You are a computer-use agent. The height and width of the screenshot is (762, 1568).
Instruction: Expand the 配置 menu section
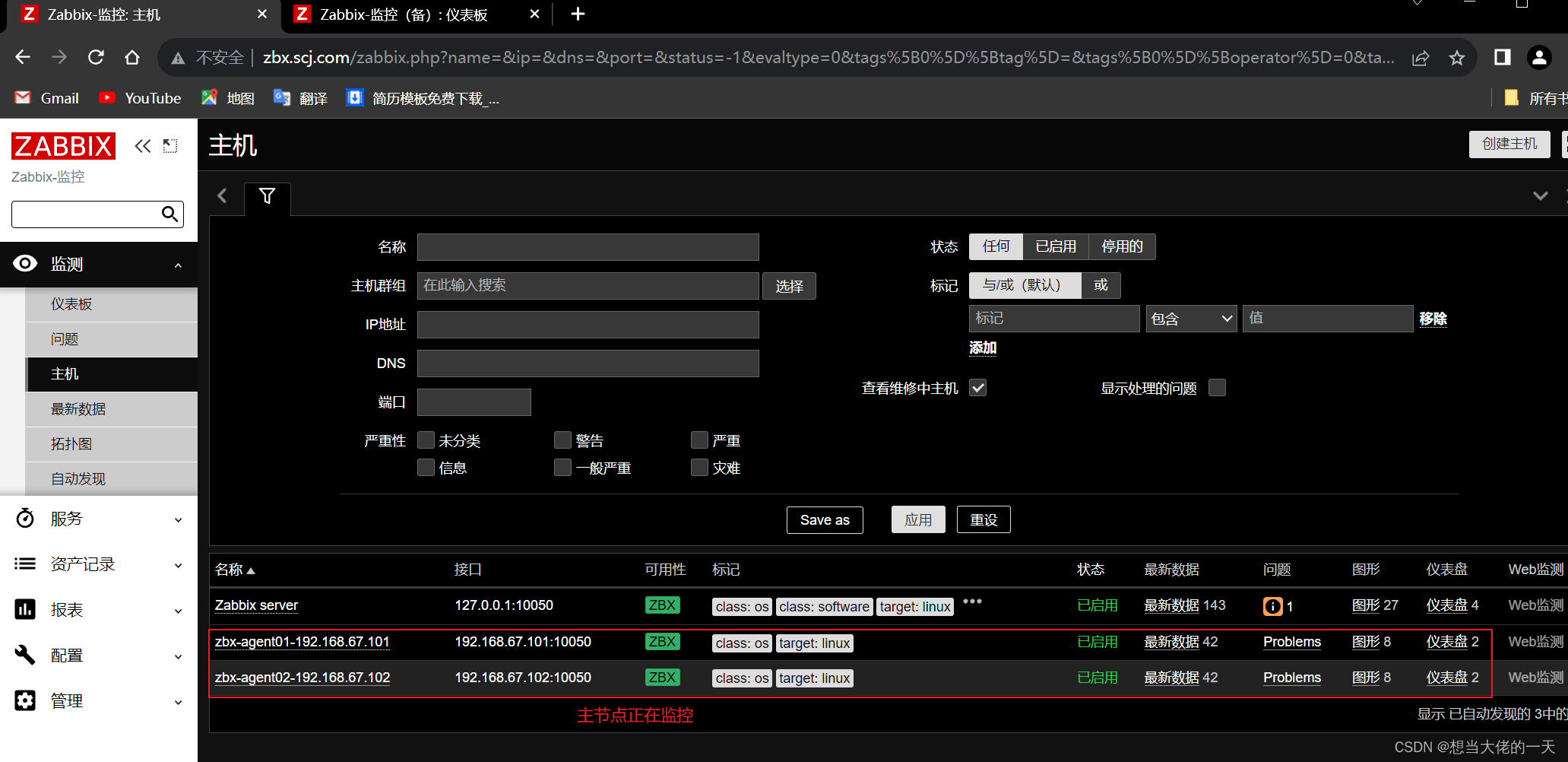99,656
